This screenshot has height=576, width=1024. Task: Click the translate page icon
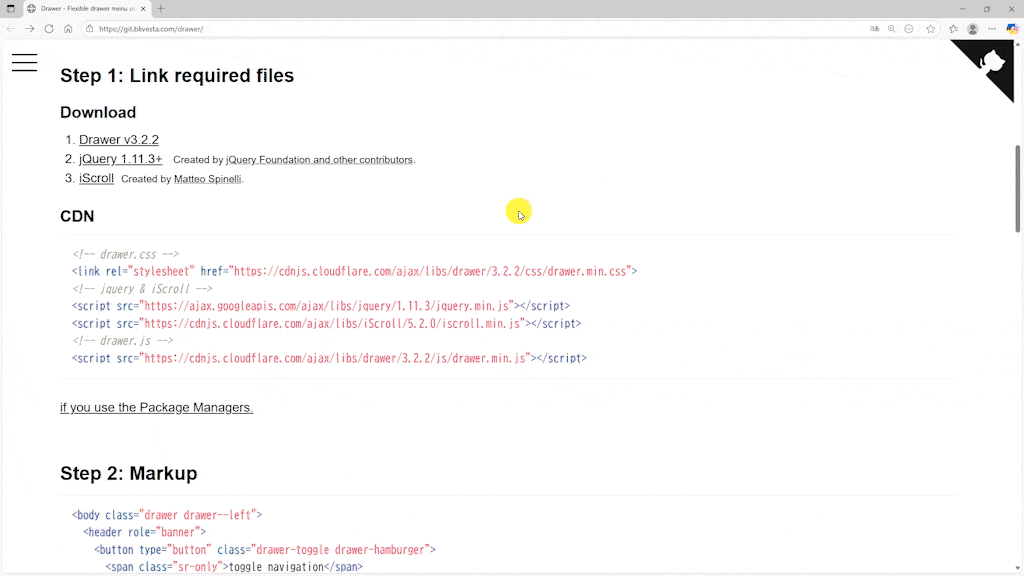point(875,29)
